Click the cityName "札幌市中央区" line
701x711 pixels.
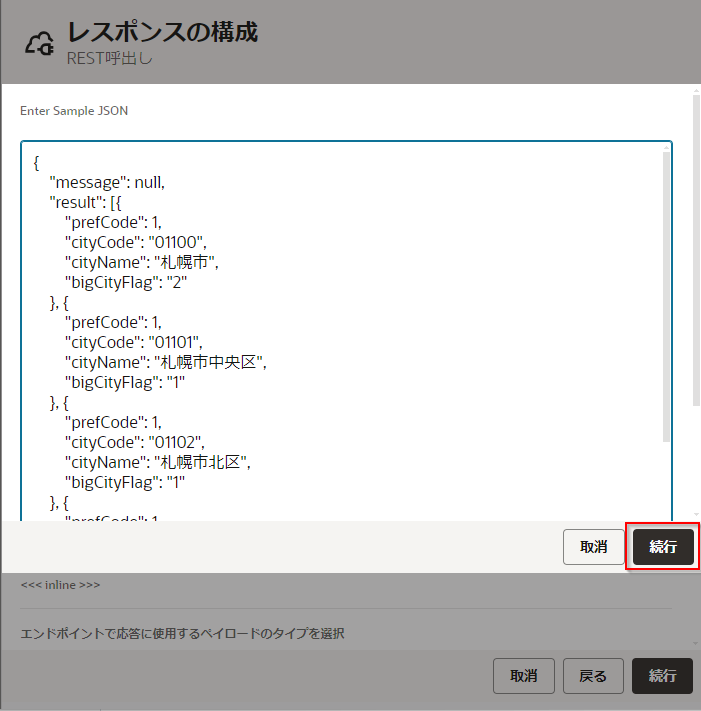tap(165, 362)
